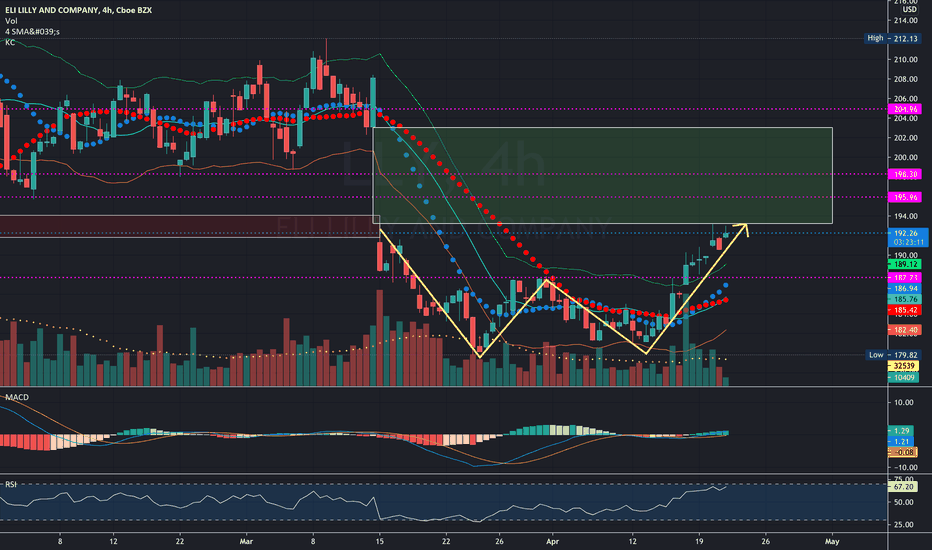
Task: Select the KC indicator legend
Action: [x=10, y=42]
